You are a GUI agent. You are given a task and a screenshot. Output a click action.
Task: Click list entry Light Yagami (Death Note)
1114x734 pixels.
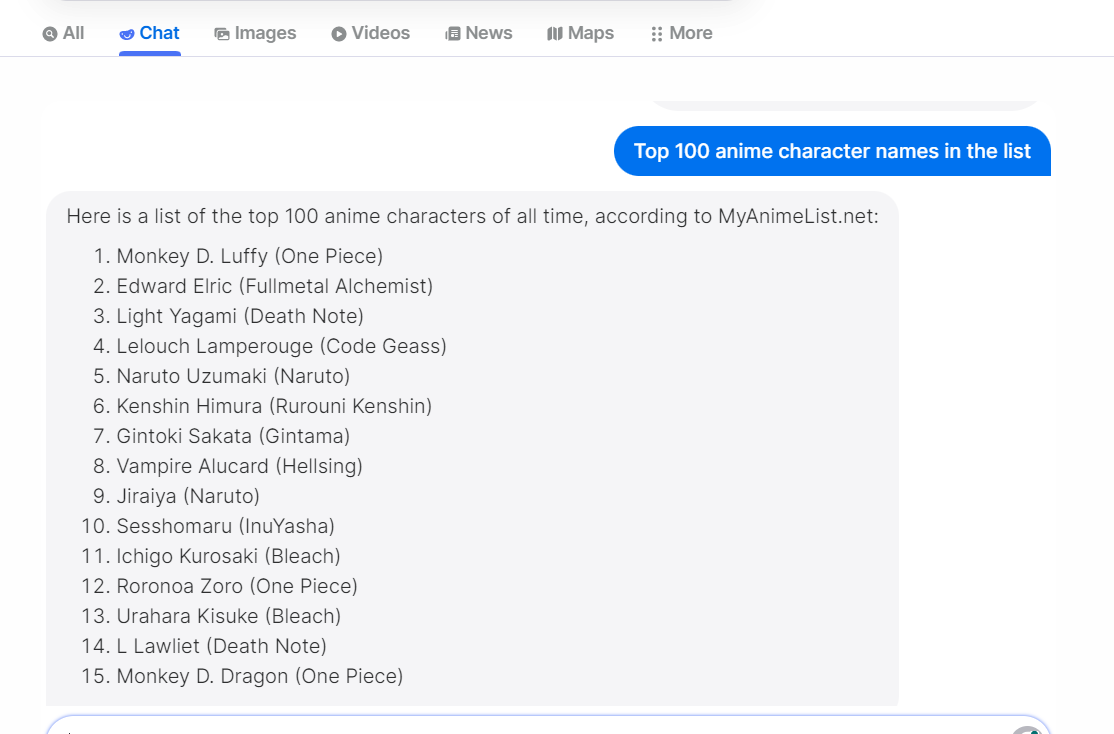point(240,316)
